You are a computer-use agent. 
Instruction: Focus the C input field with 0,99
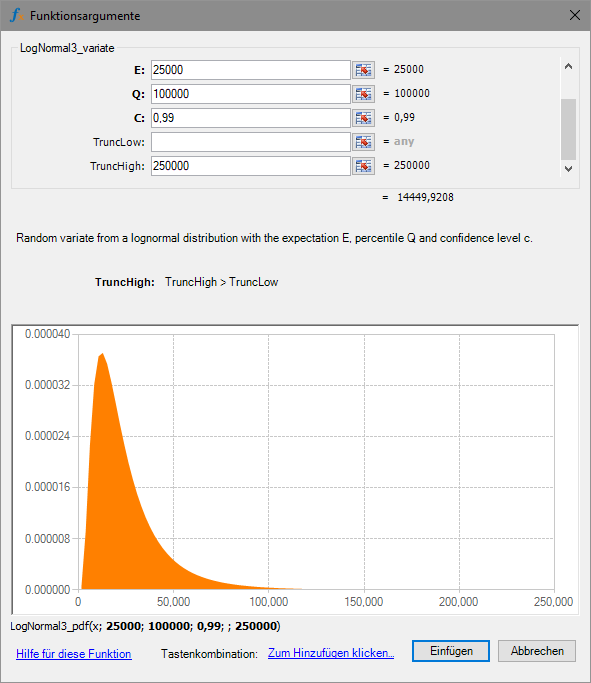[250, 118]
